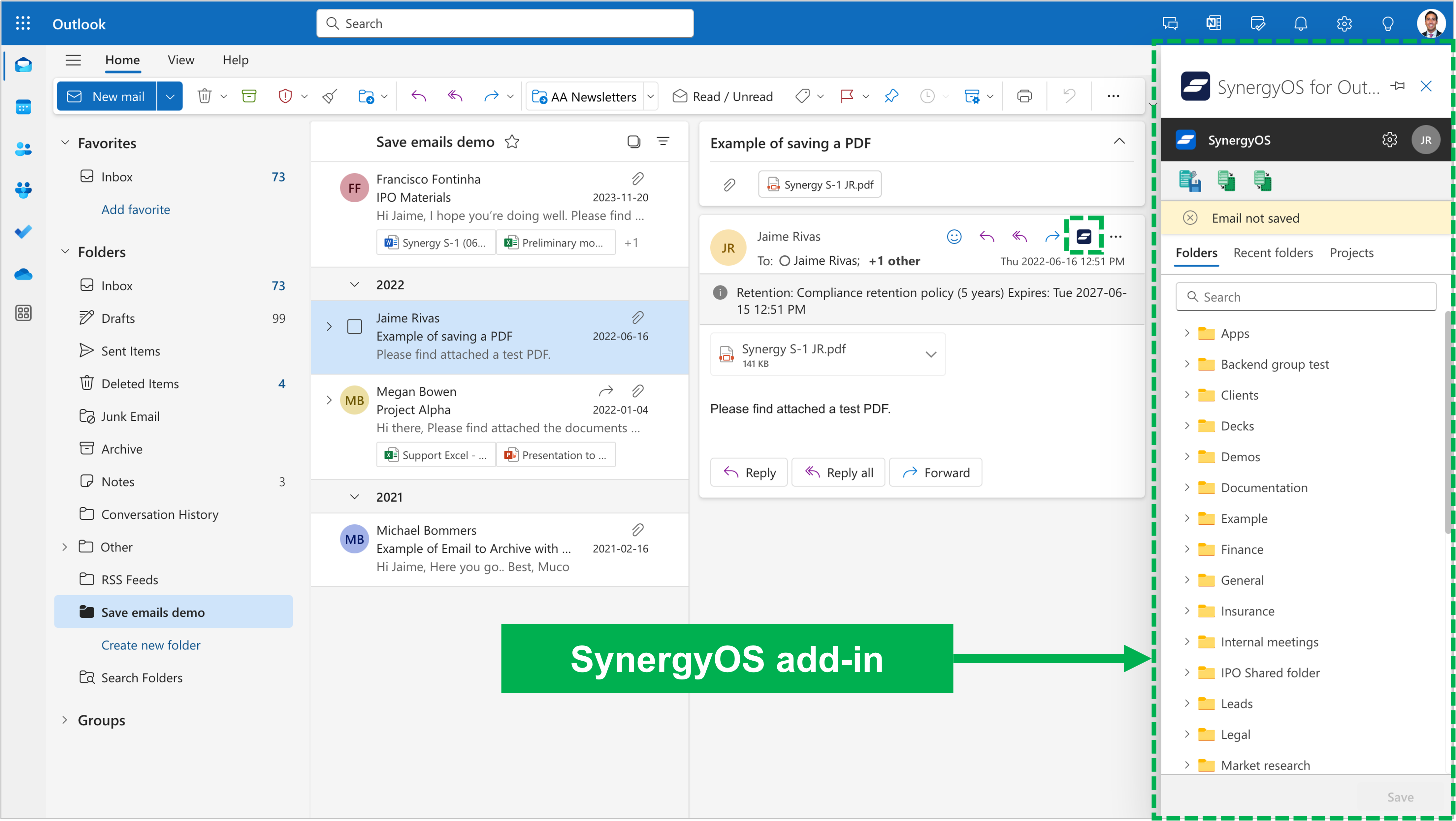This screenshot has width=1456, height=821.
Task: Click Forward button below the message
Action: click(x=935, y=472)
